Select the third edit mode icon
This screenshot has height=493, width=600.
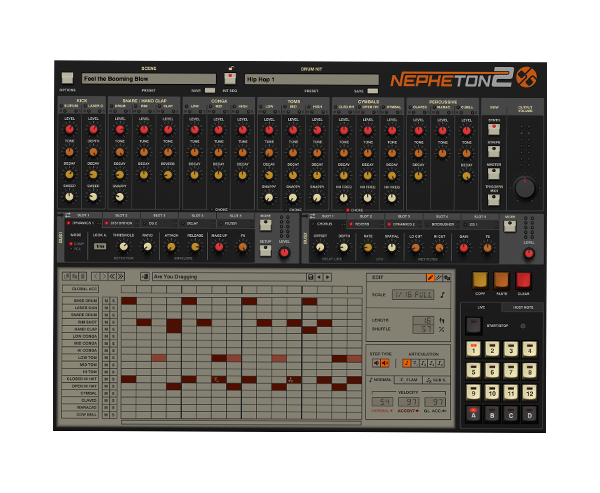(x=447, y=278)
